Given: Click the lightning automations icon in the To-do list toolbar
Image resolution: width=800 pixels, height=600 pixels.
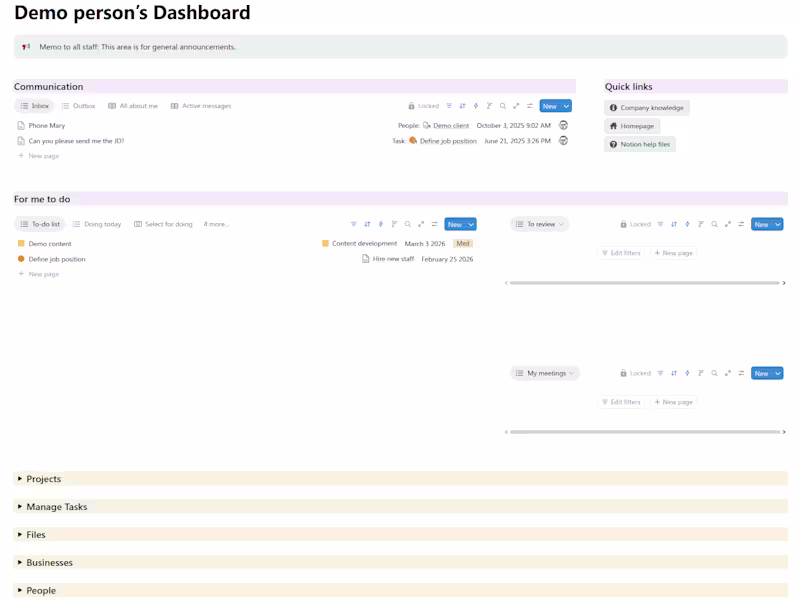Looking at the screenshot, I should pyautogui.click(x=381, y=224).
